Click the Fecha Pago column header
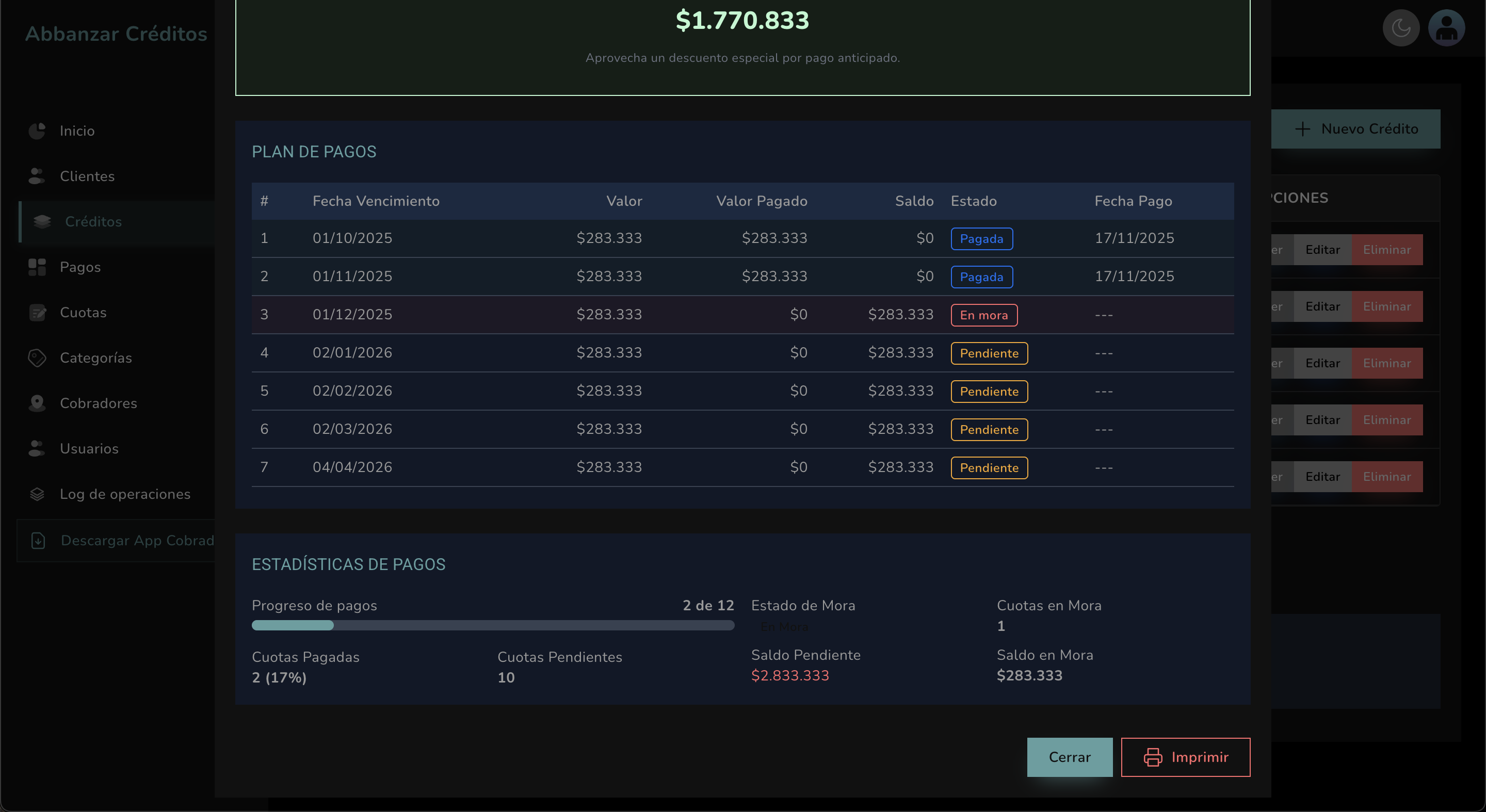The width and height of the screenshot is (1486, 812). tap(1133, 201)
